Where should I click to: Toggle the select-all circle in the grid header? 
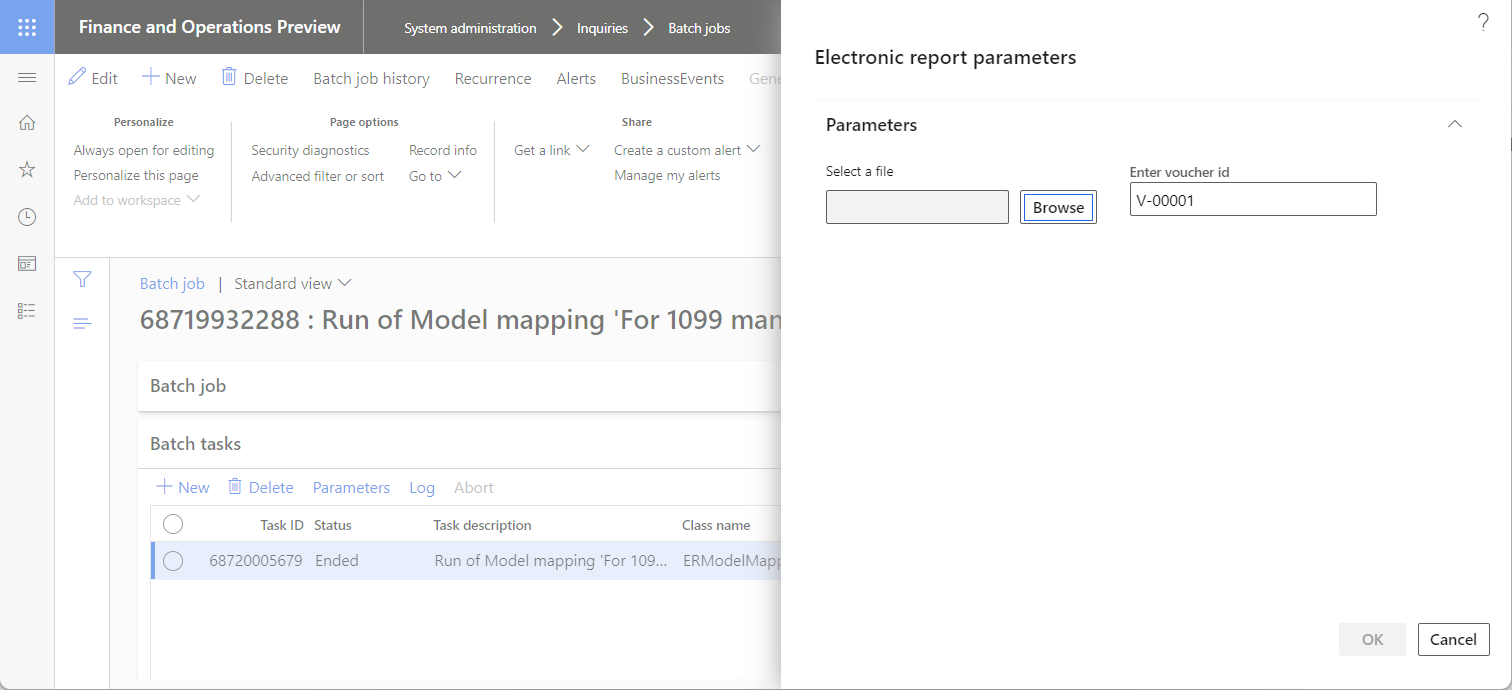click(x=173, y=523)
